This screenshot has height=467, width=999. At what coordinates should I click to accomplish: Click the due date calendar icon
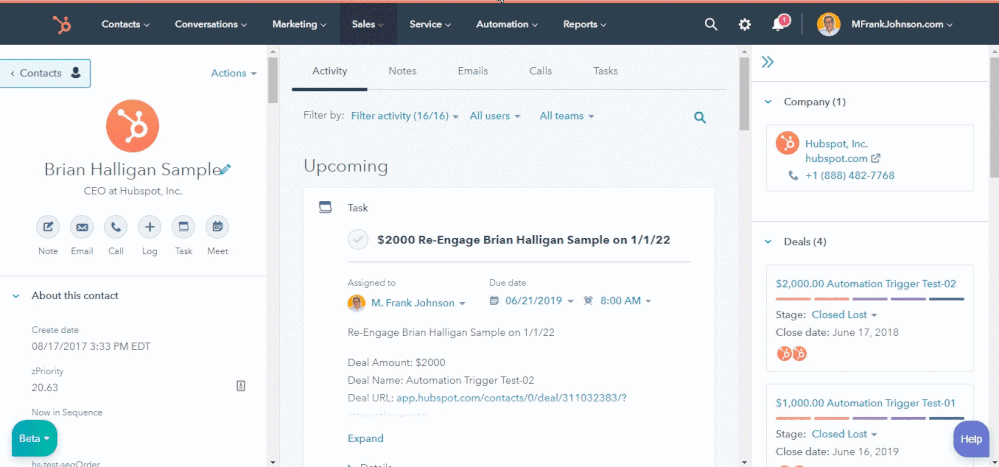point(494,301)
